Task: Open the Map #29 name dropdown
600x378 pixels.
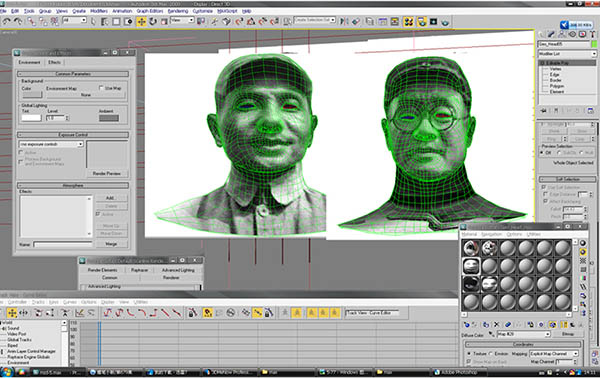Action: [523, 334]
